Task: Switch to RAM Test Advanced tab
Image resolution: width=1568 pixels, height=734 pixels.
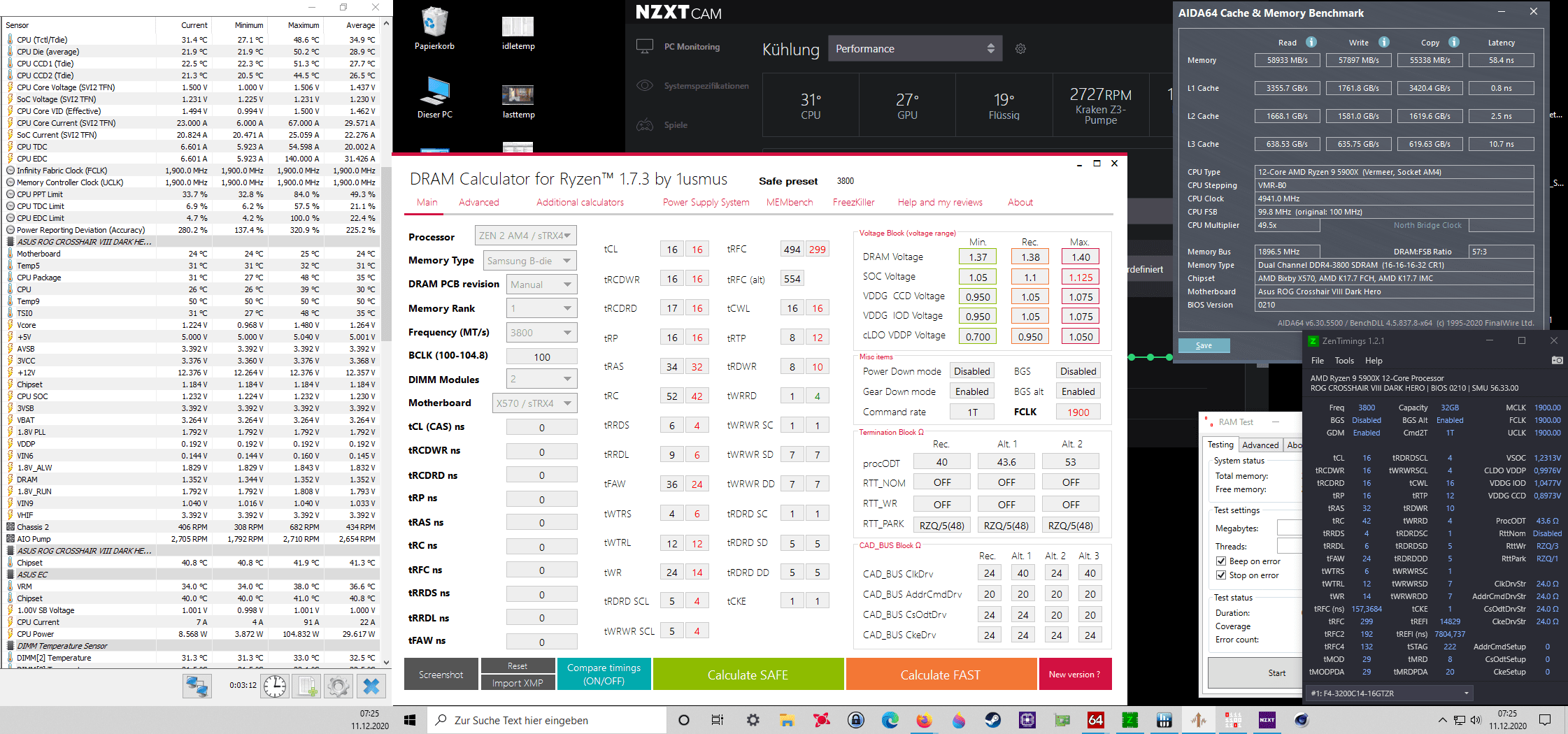Action: tap(1260, 445)
